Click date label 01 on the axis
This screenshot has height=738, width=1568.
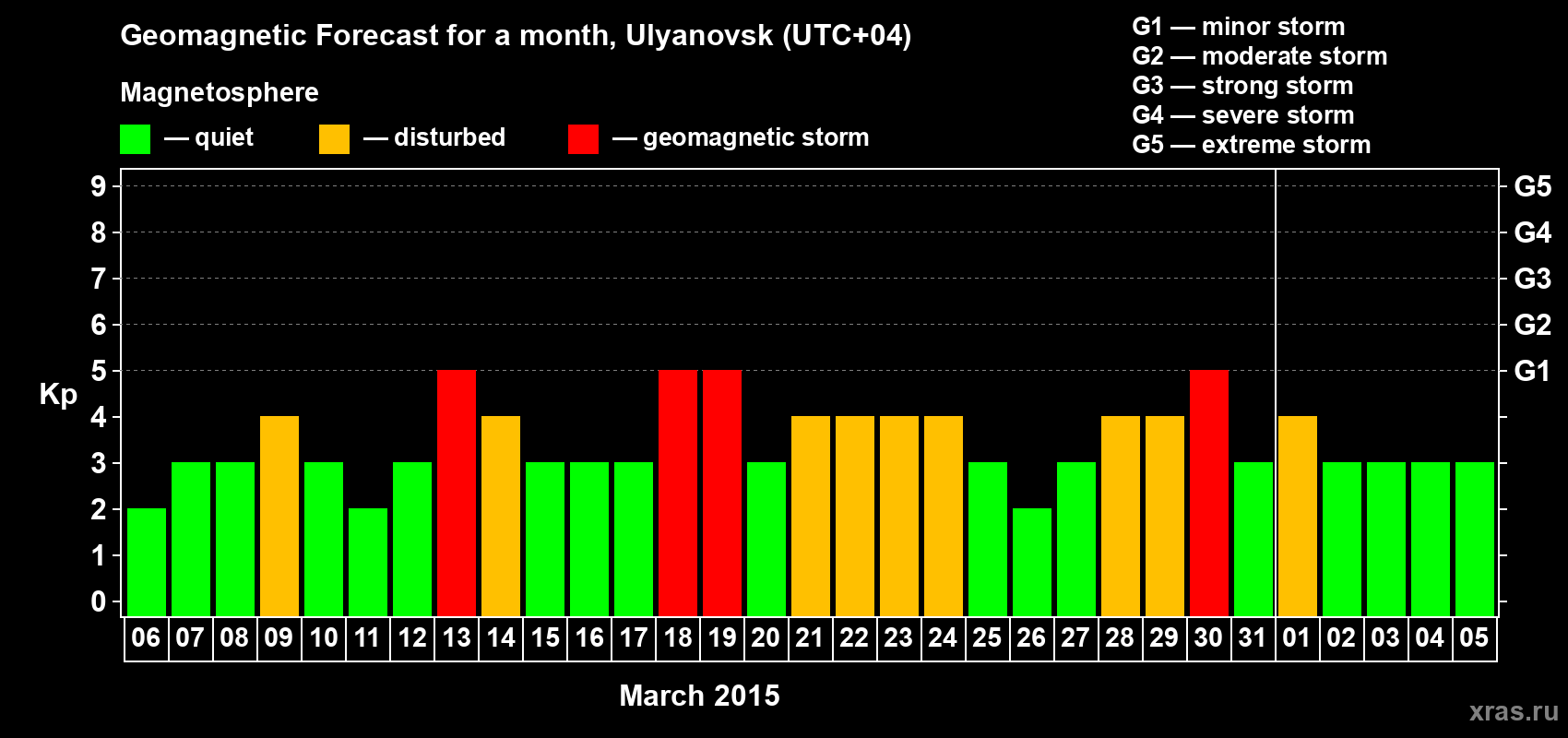pyautogui.click(x=1297, y=638)
